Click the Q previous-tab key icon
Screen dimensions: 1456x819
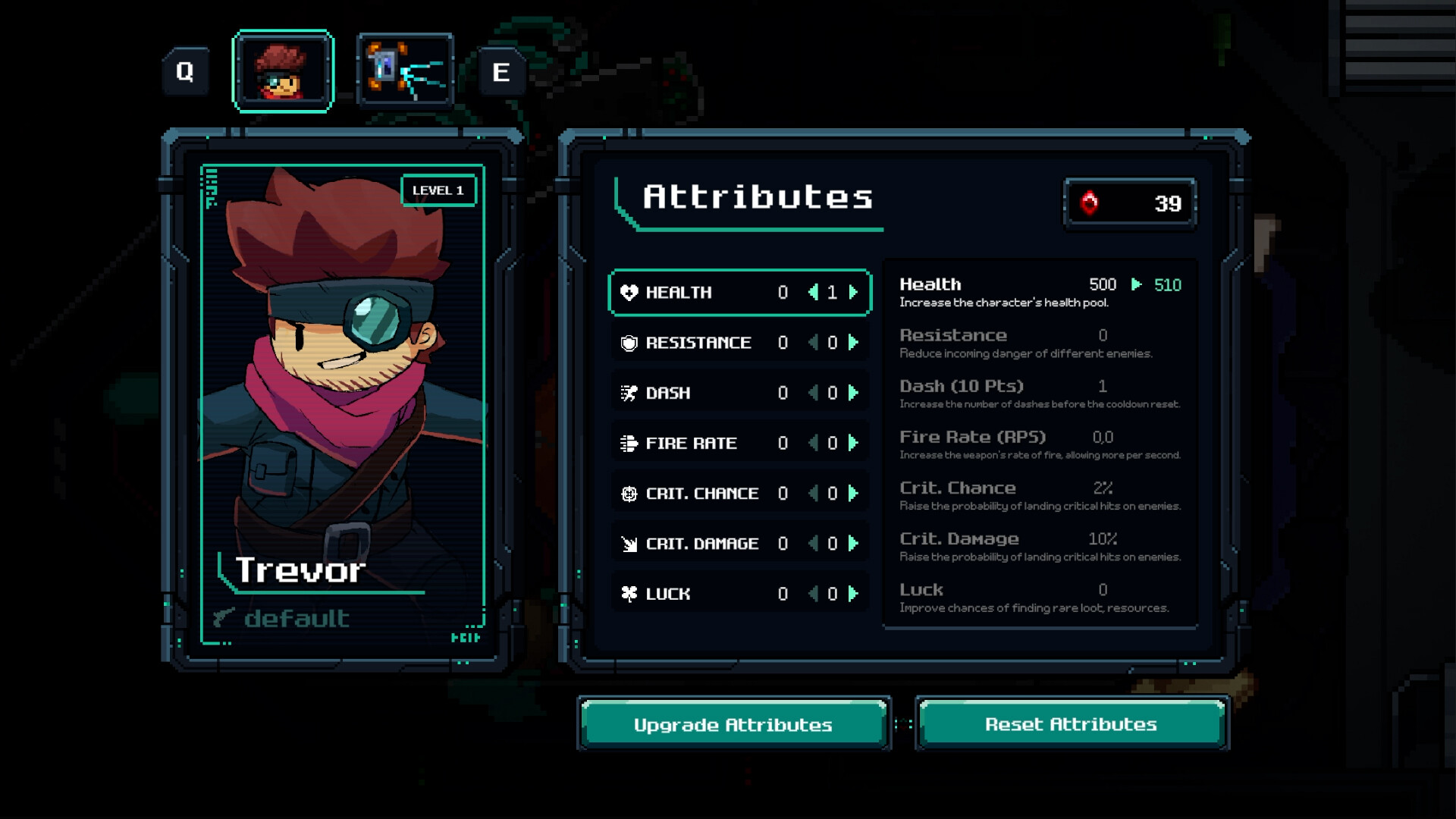pos(185,71)
